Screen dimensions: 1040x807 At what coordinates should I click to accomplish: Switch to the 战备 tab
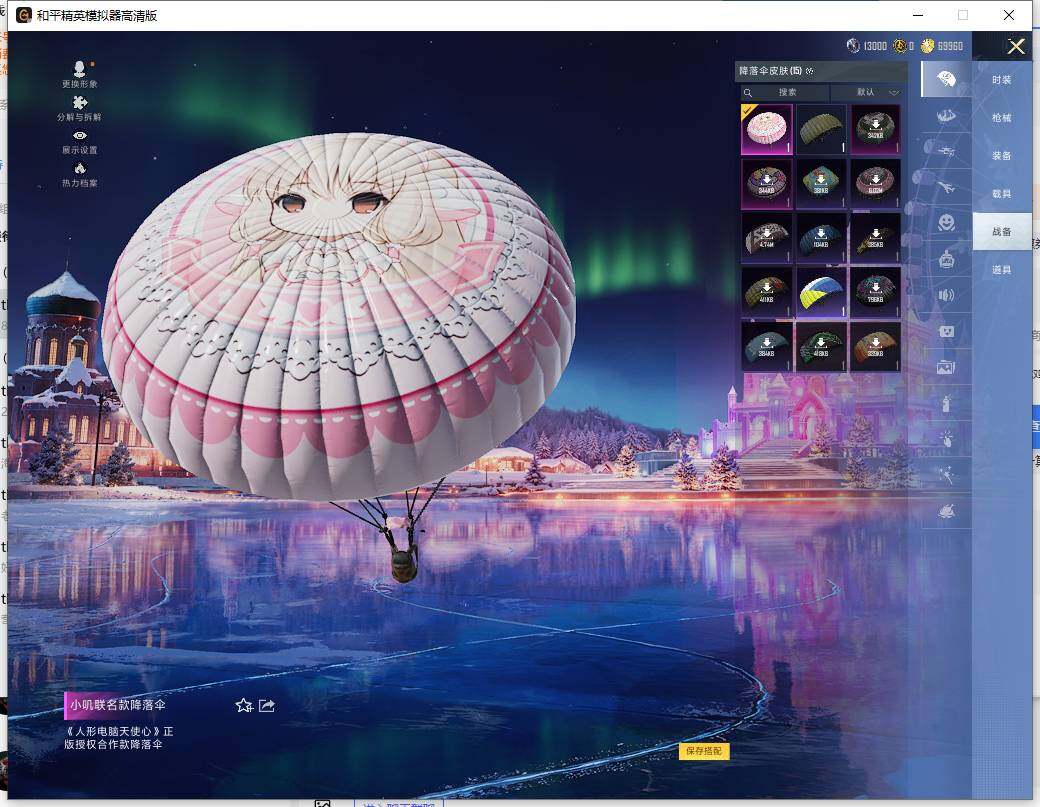pos(1002,231)
